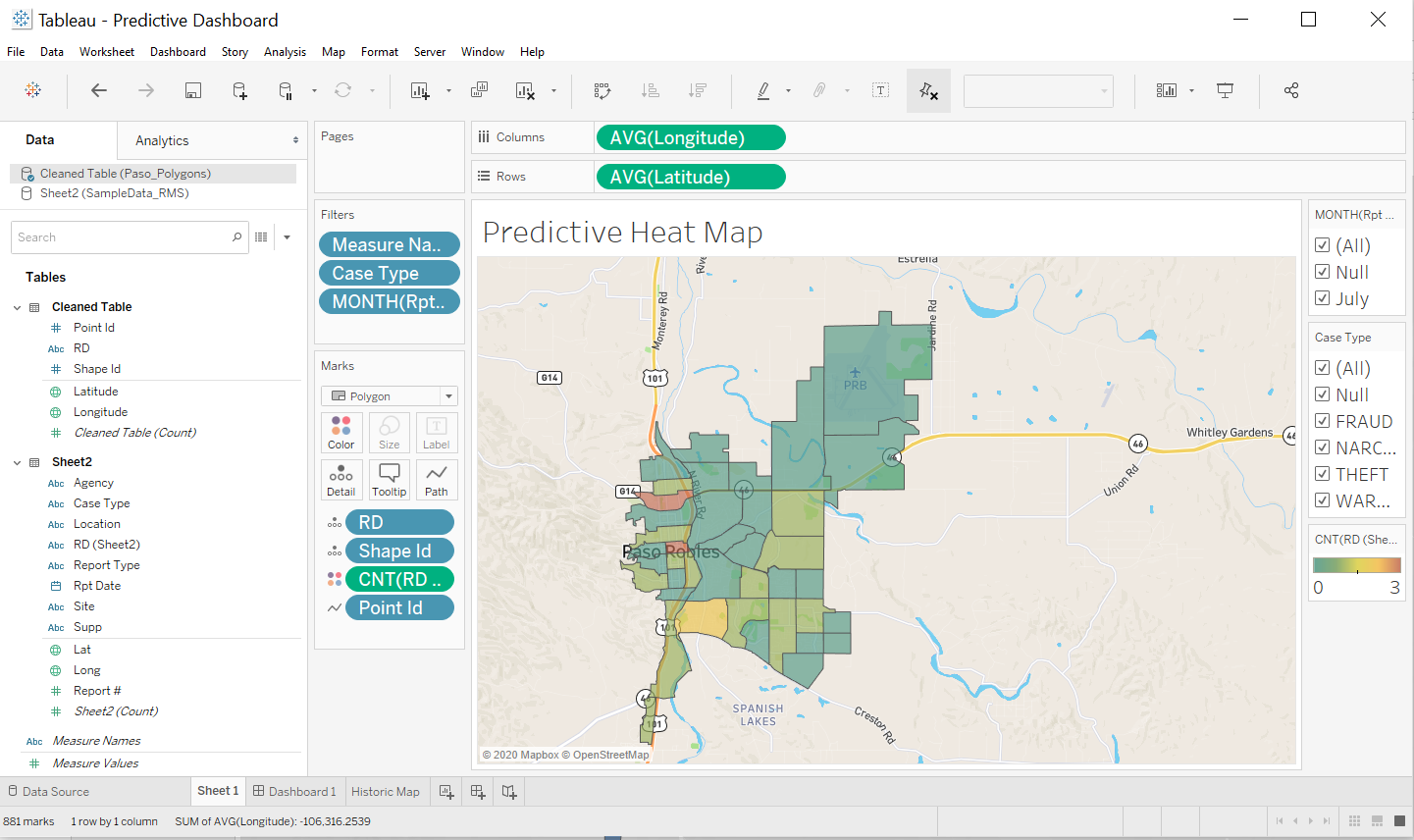Open the Analysis menu
1414x840 pixels.
pyautogui.click(x=285, y=52)
